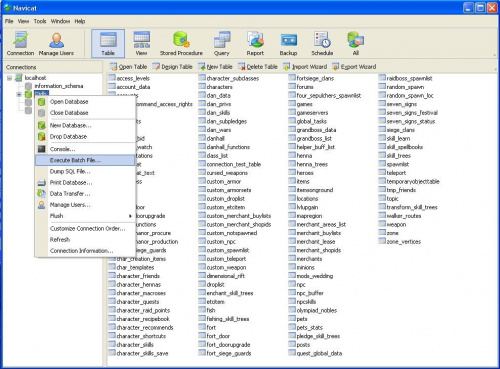This screenshot has height=369, width=500.
Task: Click Refresh in context menu
Action: point(85,239)
